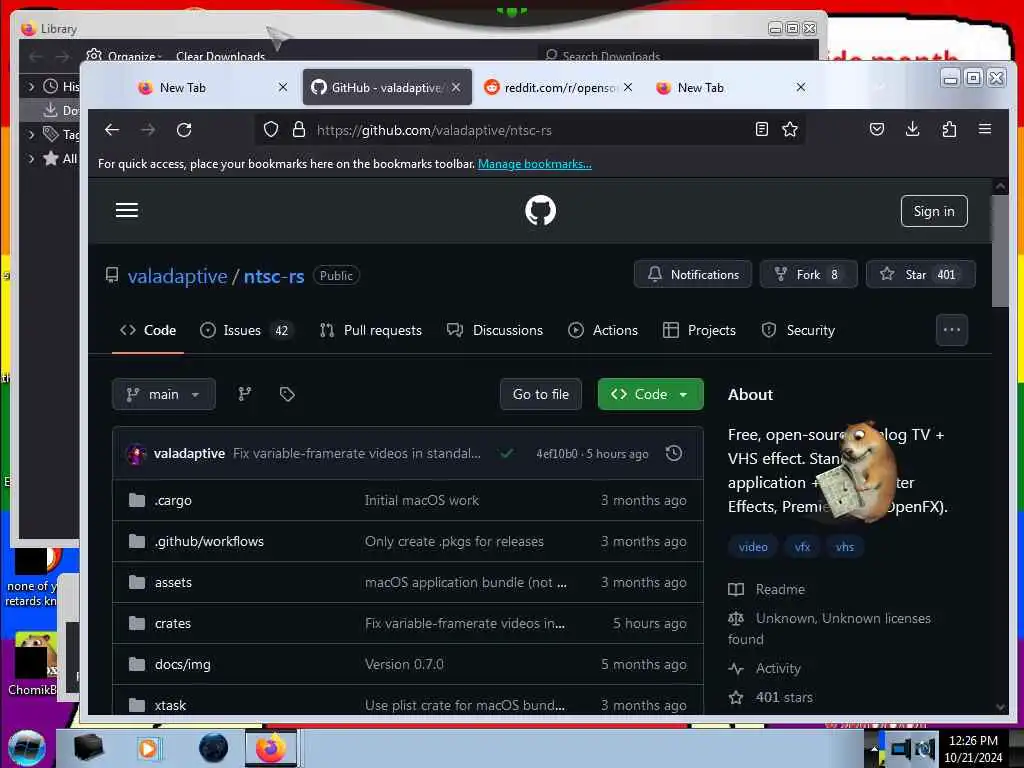Open the ntsc-rs repository name link
This screenshot has height=768, width=1024.
click(274, 276)
